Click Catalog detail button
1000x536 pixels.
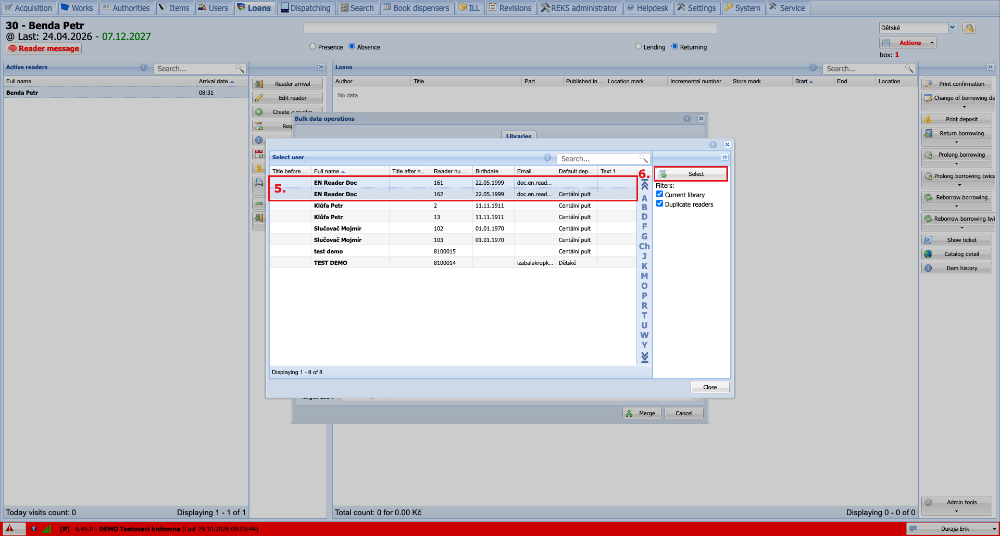tap(957, 254)
